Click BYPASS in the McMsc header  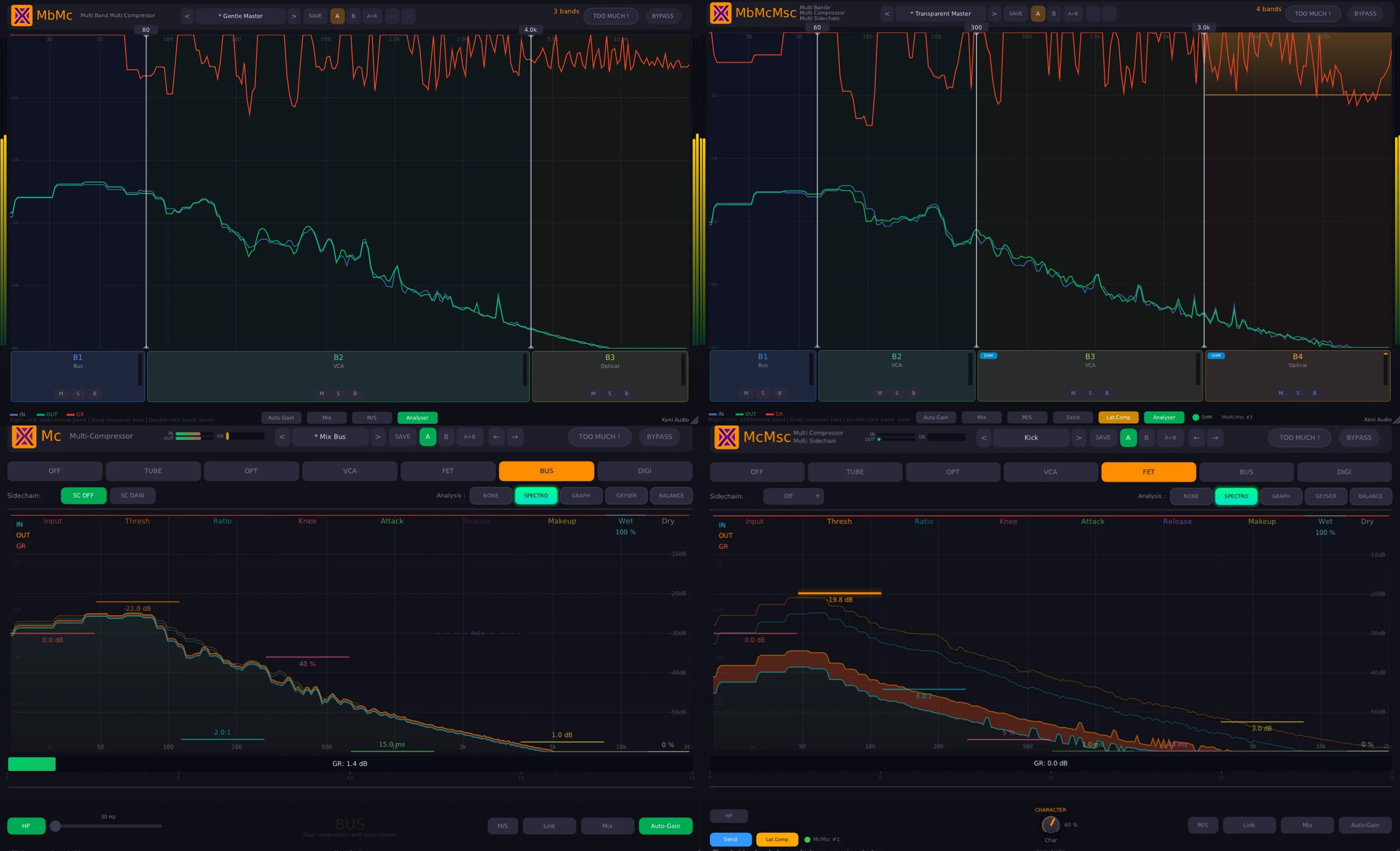[x=1358, y=437]
